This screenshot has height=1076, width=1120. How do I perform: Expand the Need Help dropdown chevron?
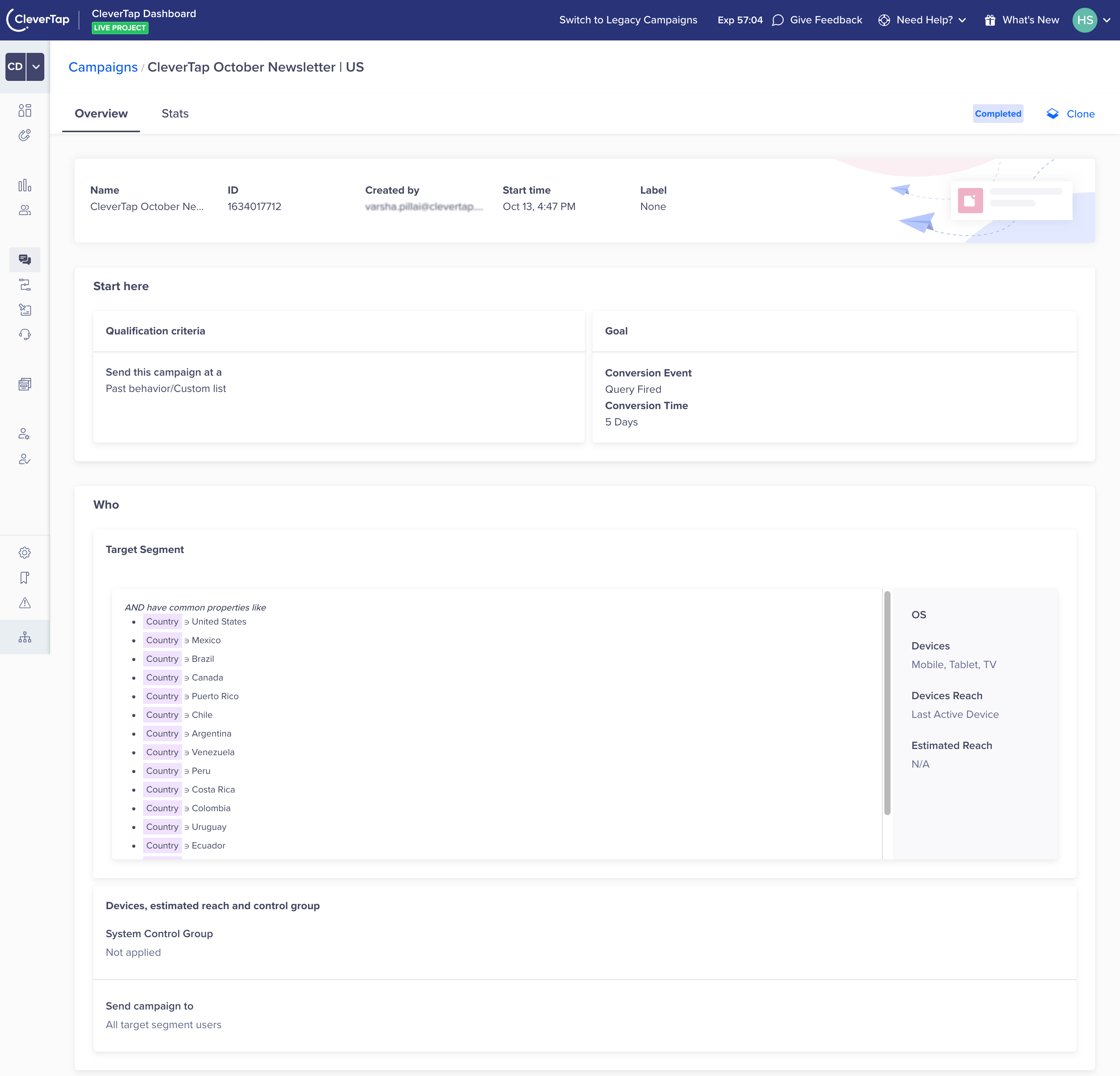click(962, 20)
